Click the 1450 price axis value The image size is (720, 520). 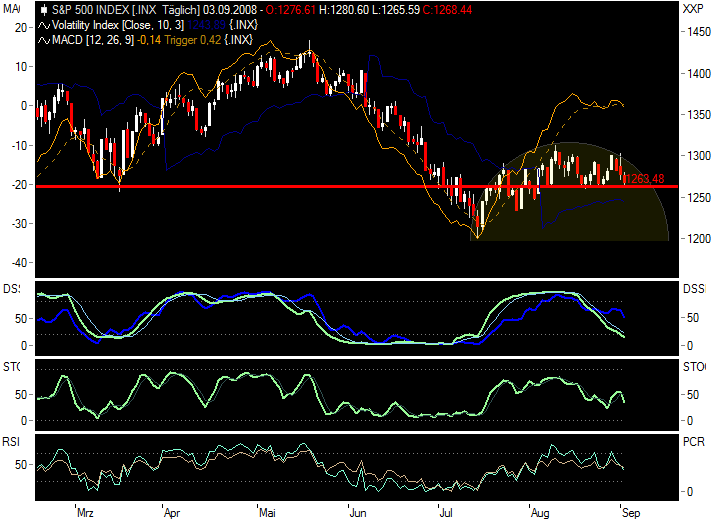(x=699, y=32)
